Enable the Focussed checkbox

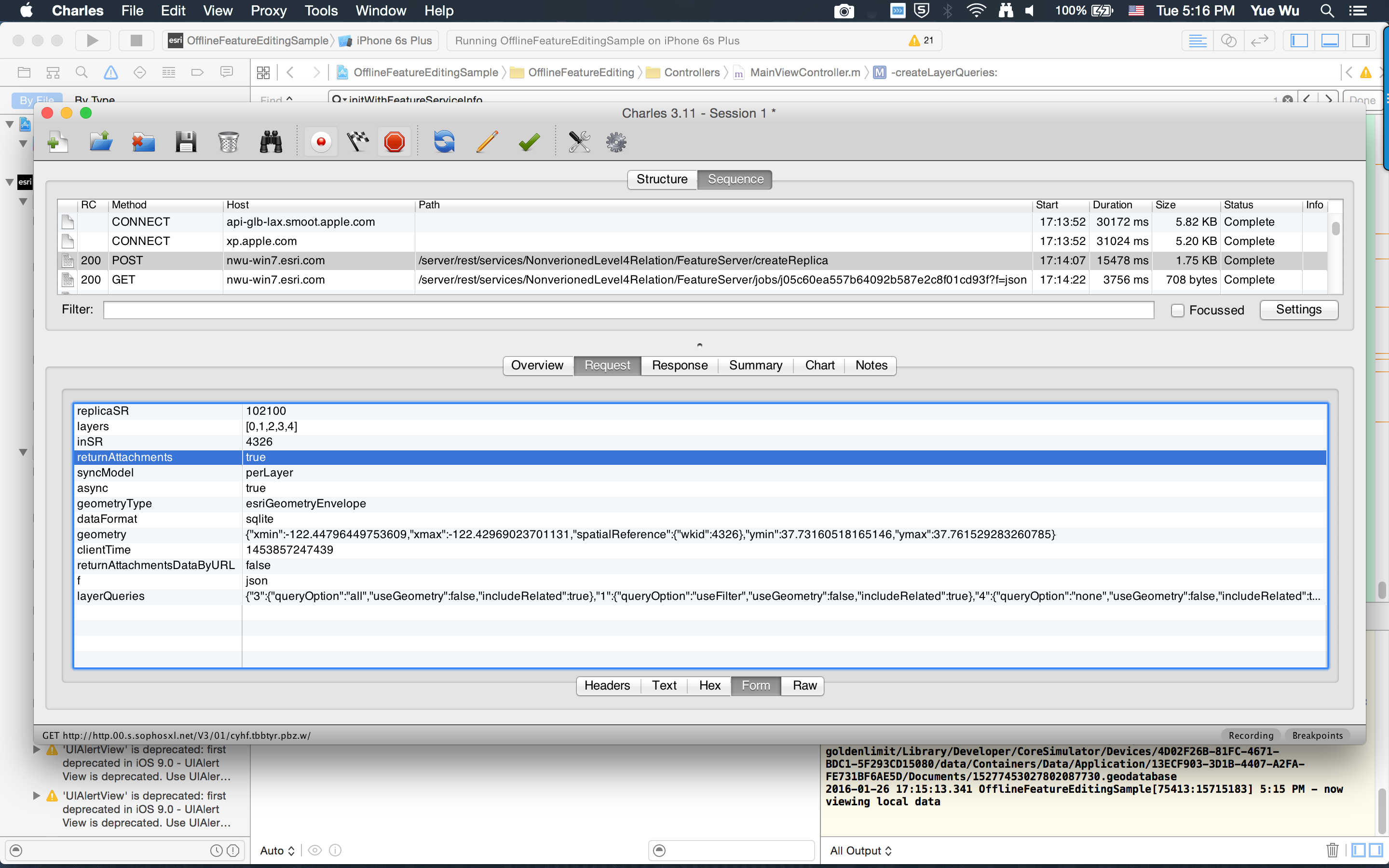(x=1177, y=311)
